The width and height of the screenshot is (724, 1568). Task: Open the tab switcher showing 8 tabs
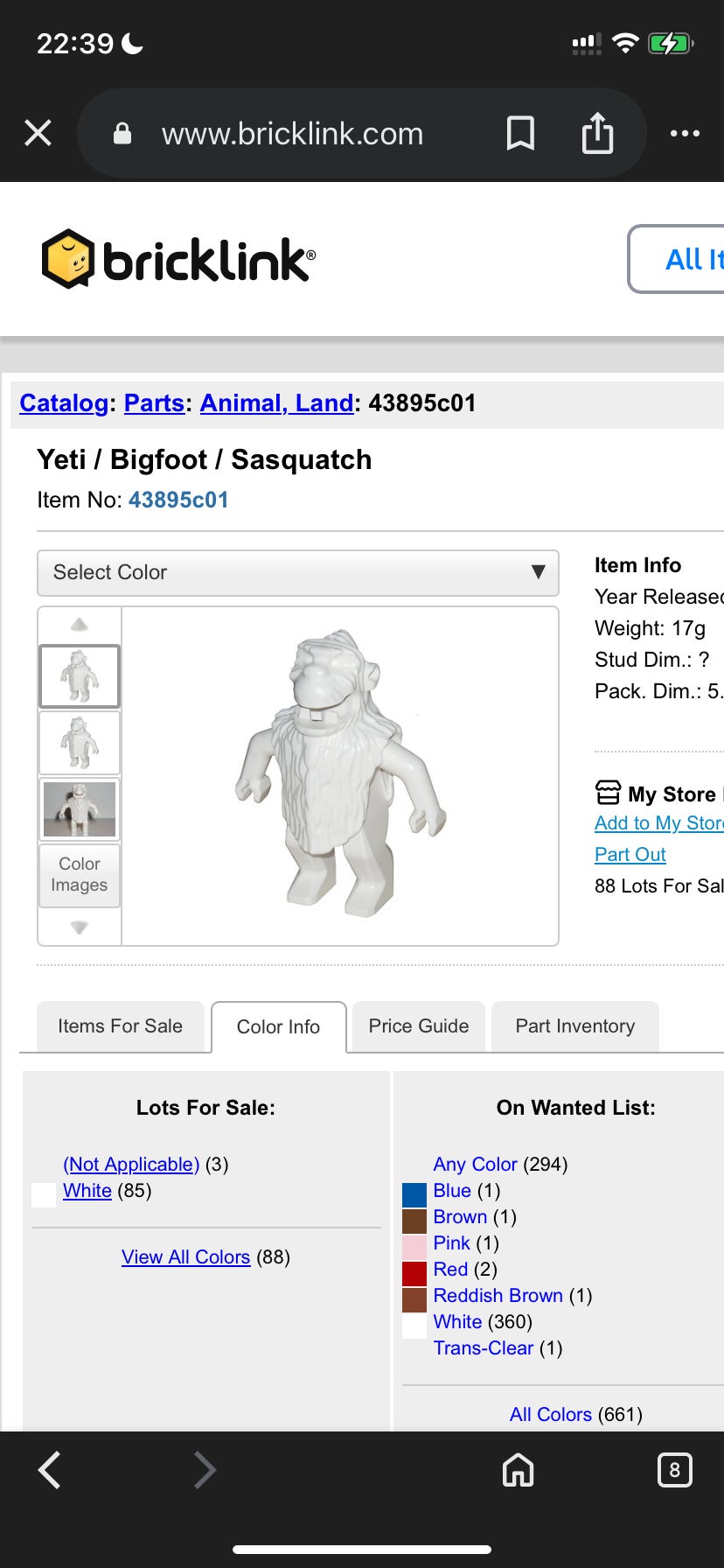pyautogui.click(x=673, y=1469)
